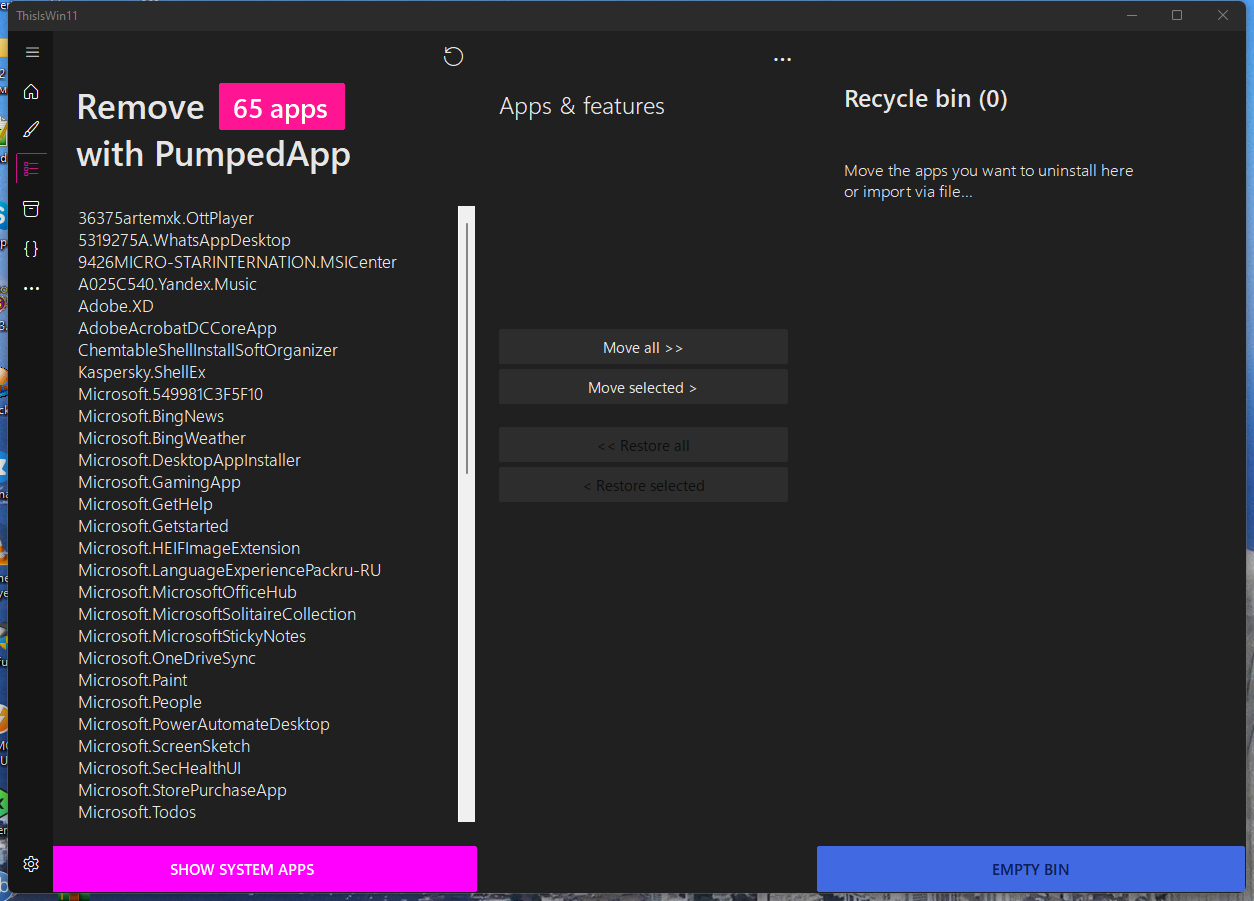Select Microsoft.MicrosoftOfficeHub entry
The height and width of the screenshot is (901, 1254).
click(x=187, y=592)
